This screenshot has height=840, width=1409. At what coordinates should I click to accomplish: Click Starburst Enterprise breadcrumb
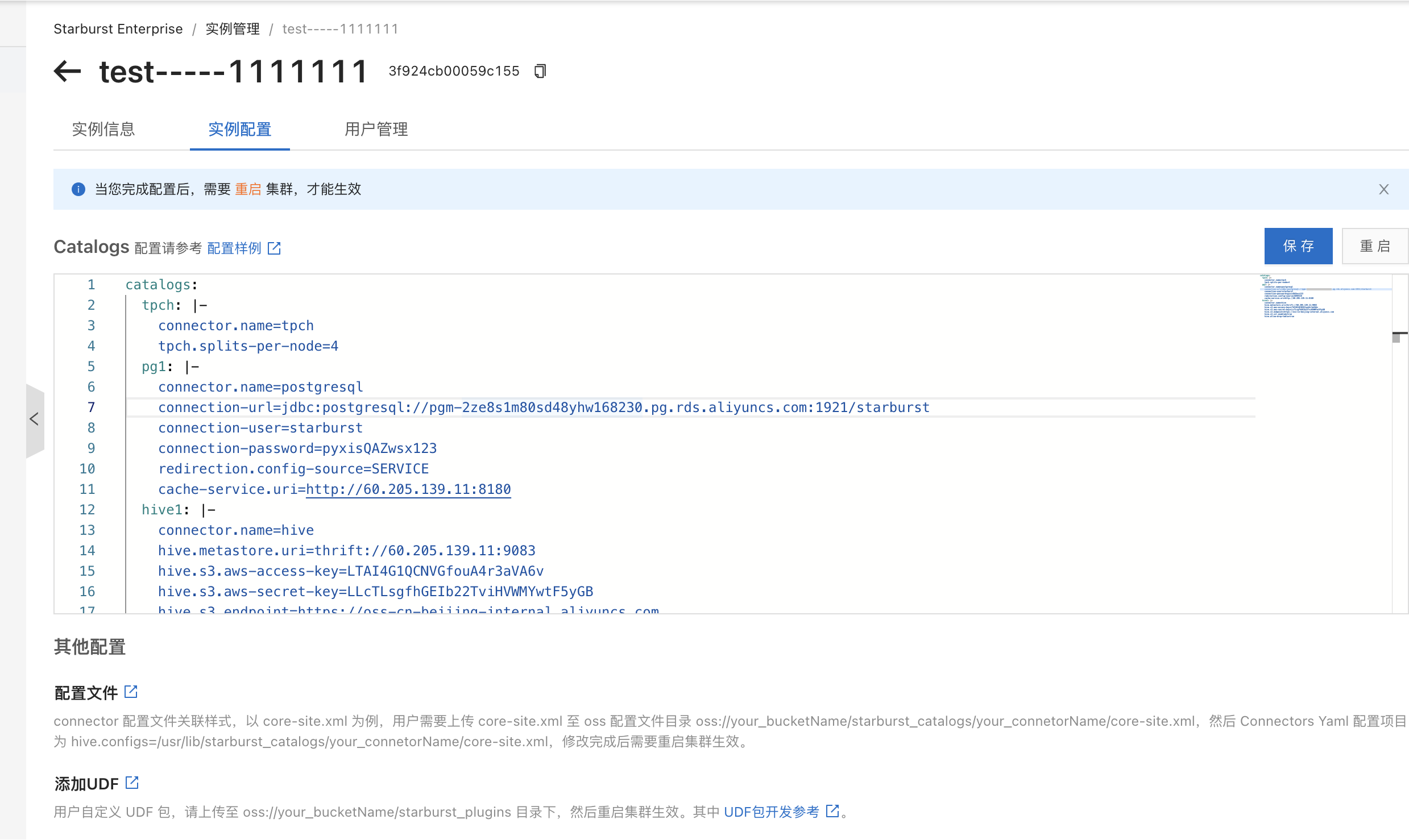pyautogui.click(x=118, y=29)
